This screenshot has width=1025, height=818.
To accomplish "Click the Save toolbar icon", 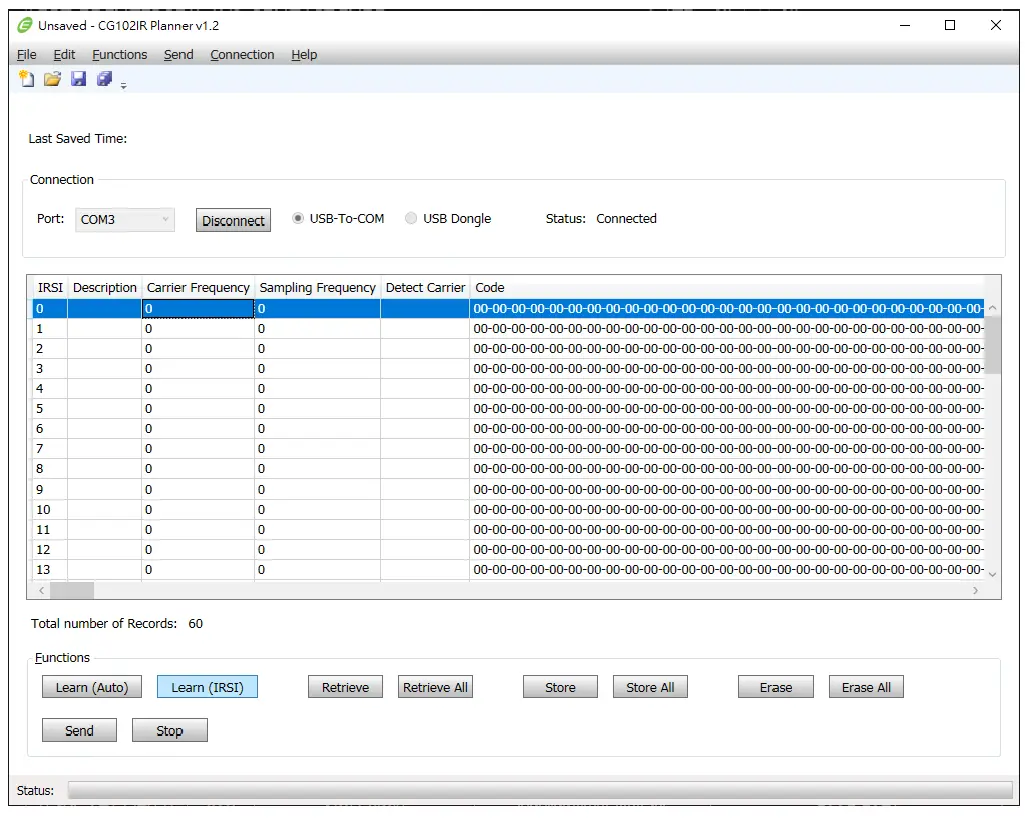I will click(x=78, y=80).
